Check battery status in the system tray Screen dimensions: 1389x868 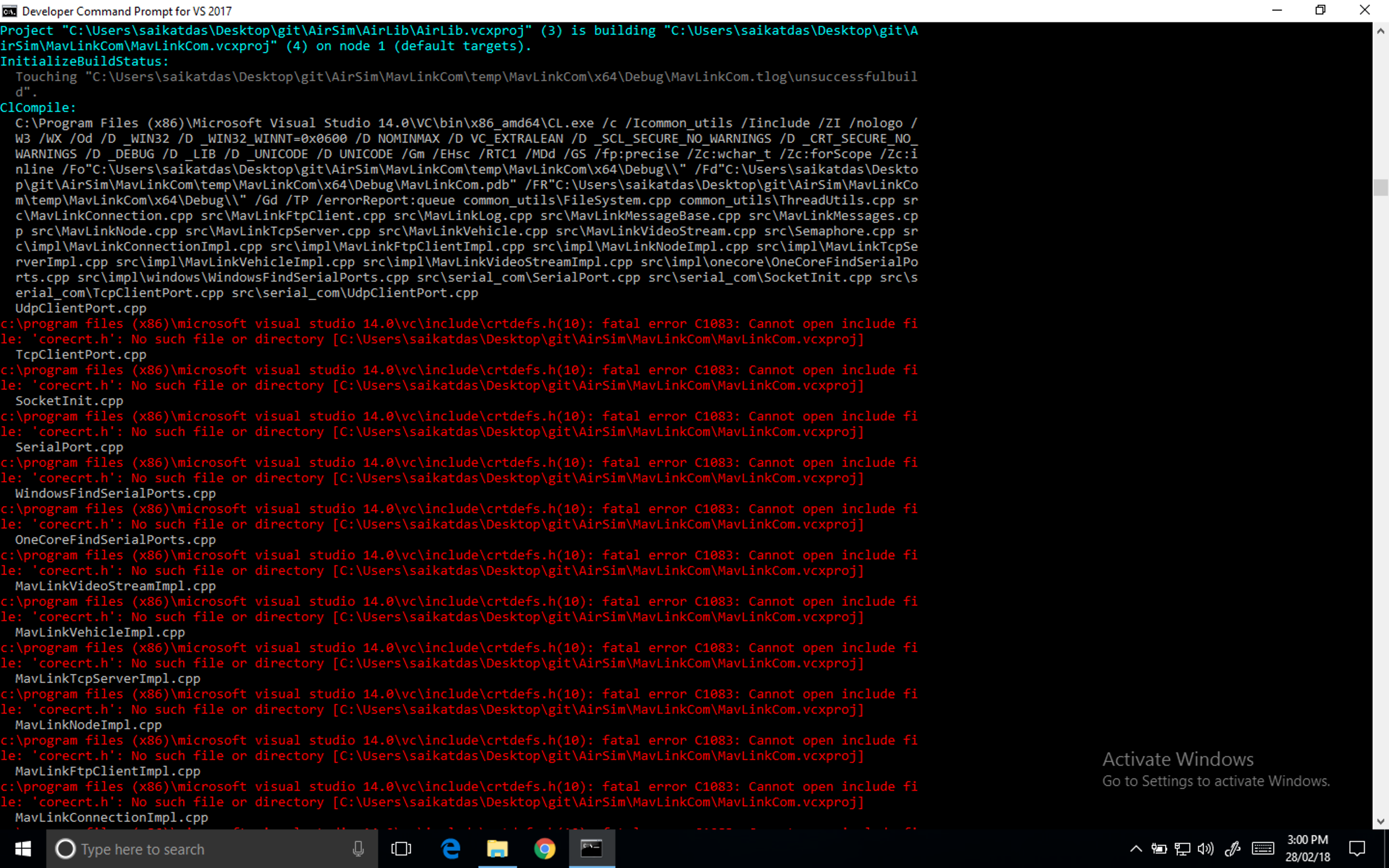point(1159,849)
